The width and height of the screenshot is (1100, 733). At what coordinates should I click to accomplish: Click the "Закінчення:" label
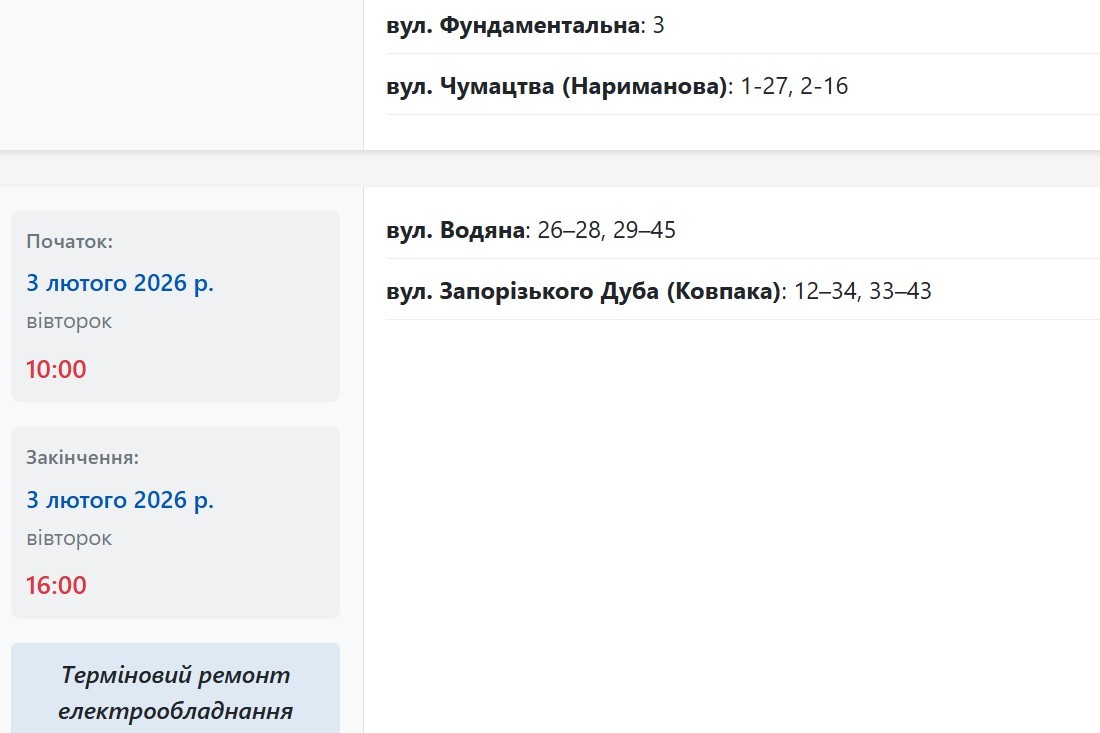click(x=82, y=458)
